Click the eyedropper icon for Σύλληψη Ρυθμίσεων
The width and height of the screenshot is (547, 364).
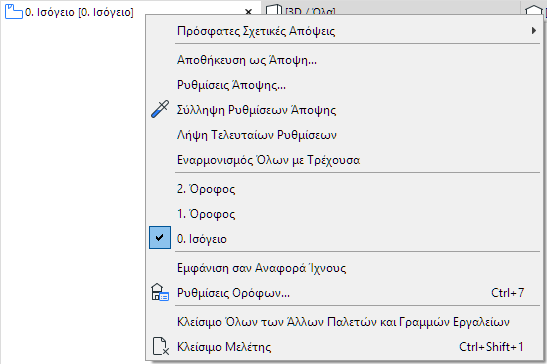160,109
